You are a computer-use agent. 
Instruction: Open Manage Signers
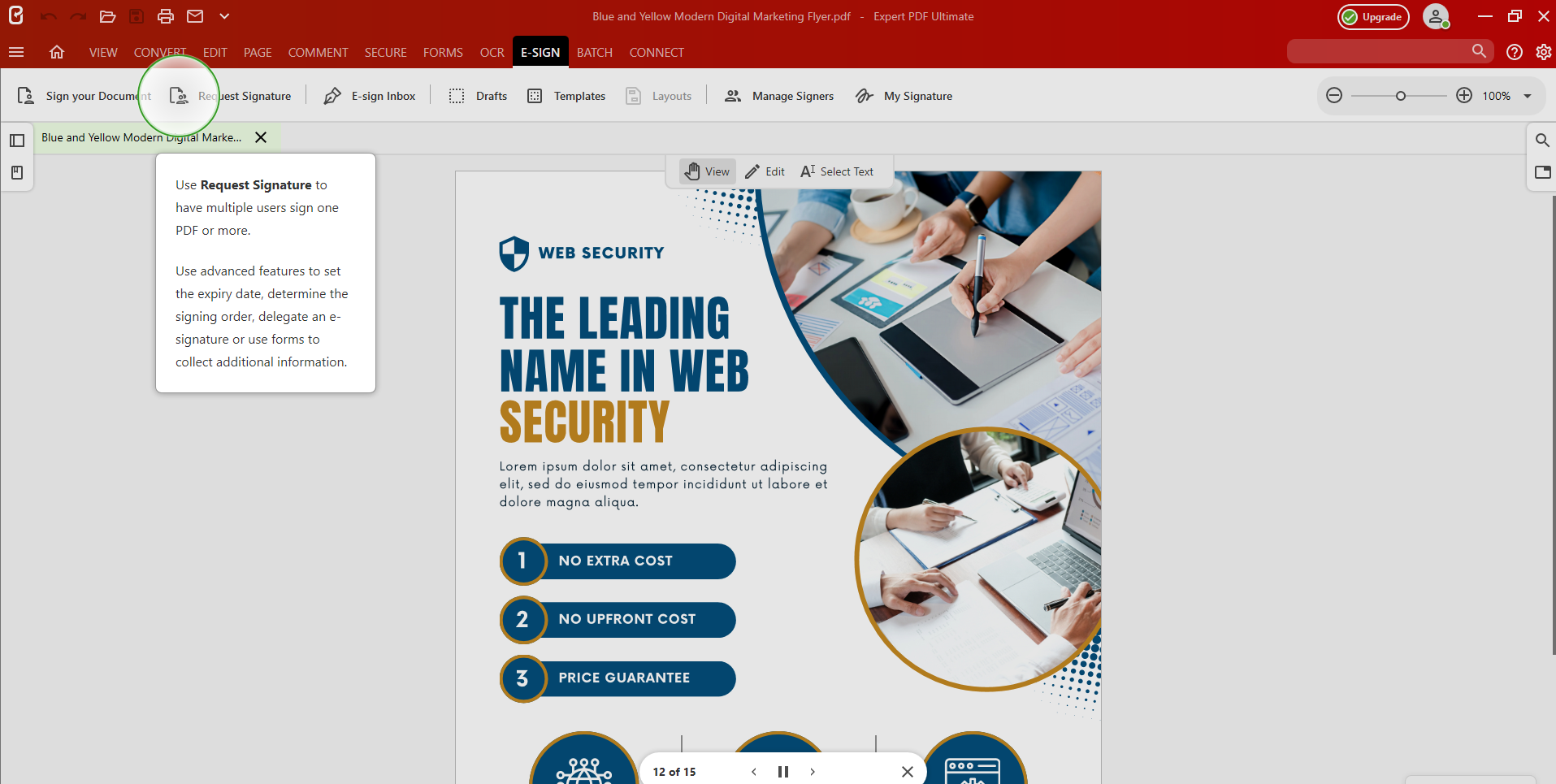click(779, 95)
